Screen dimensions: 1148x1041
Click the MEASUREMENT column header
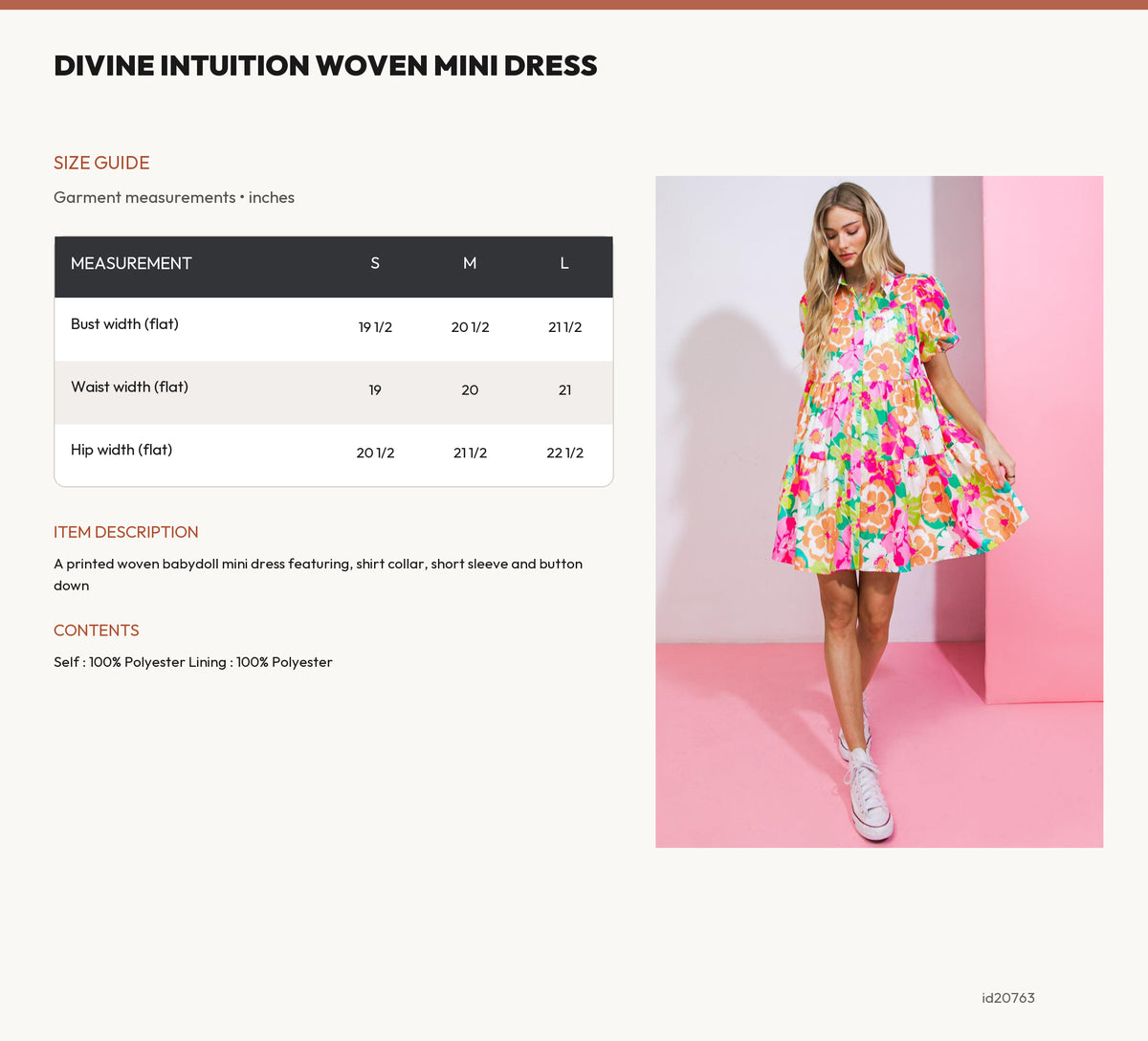coord(131,263)
